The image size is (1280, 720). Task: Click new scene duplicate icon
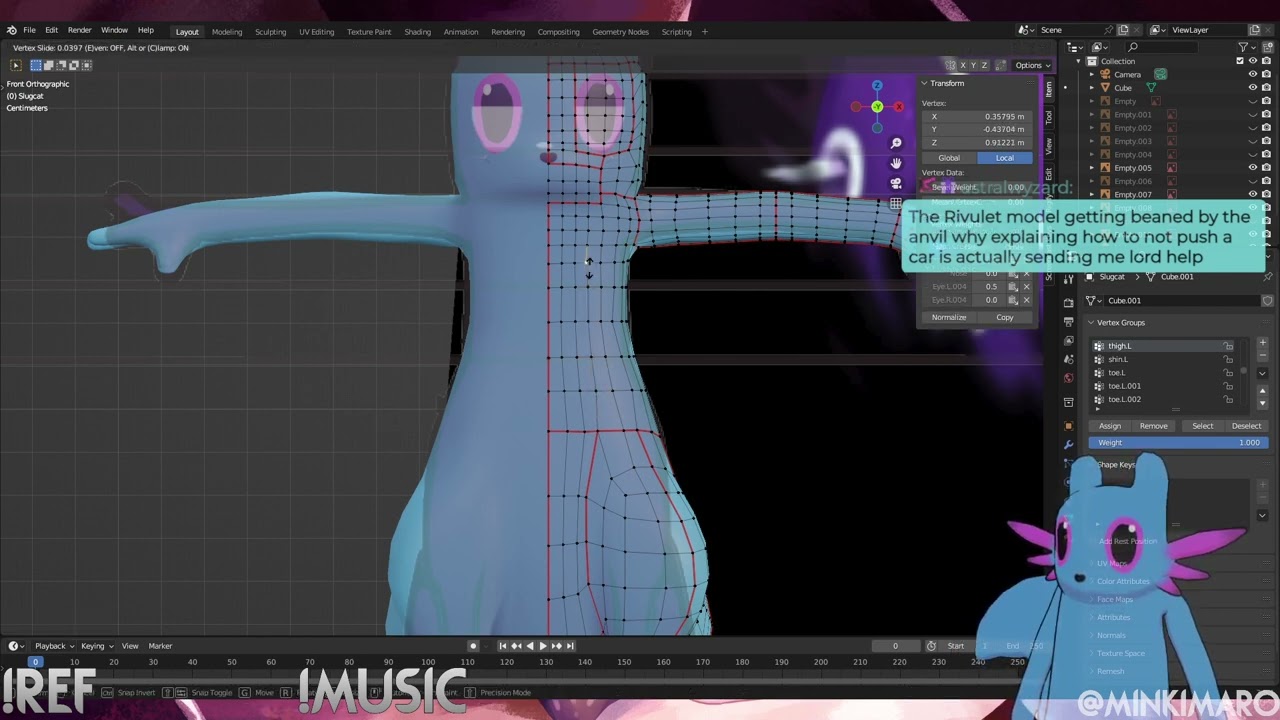1123,30
